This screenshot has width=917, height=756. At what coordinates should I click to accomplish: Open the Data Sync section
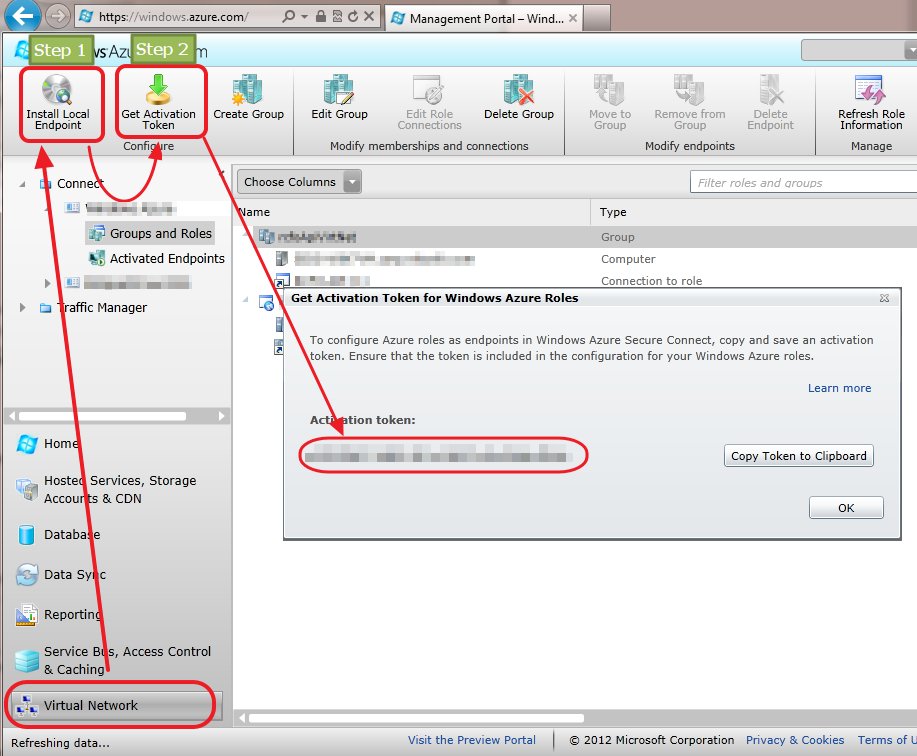tap(61, 574)
